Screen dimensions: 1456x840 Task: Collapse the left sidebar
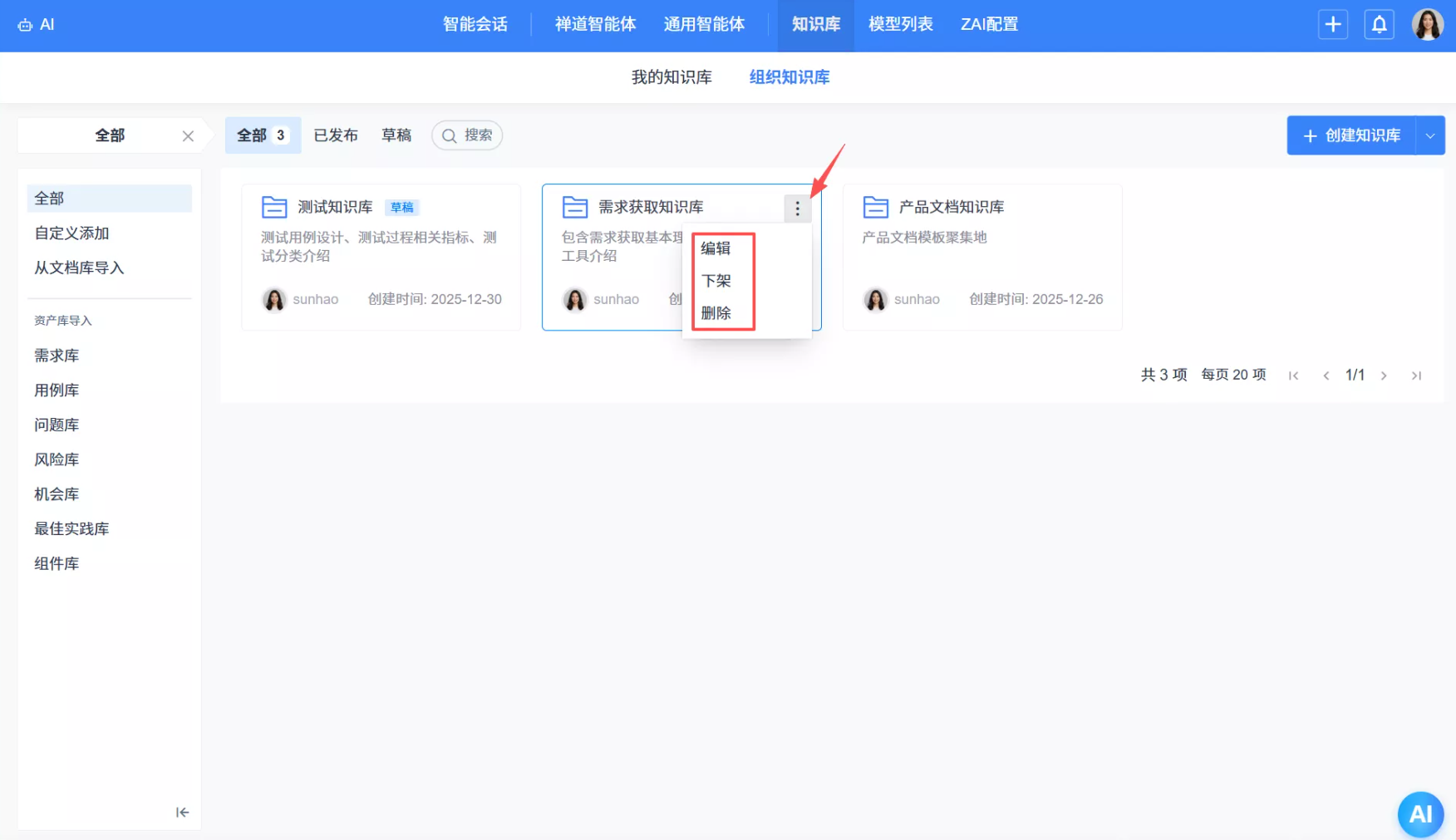pyautogui.click(x=182, y=813)
